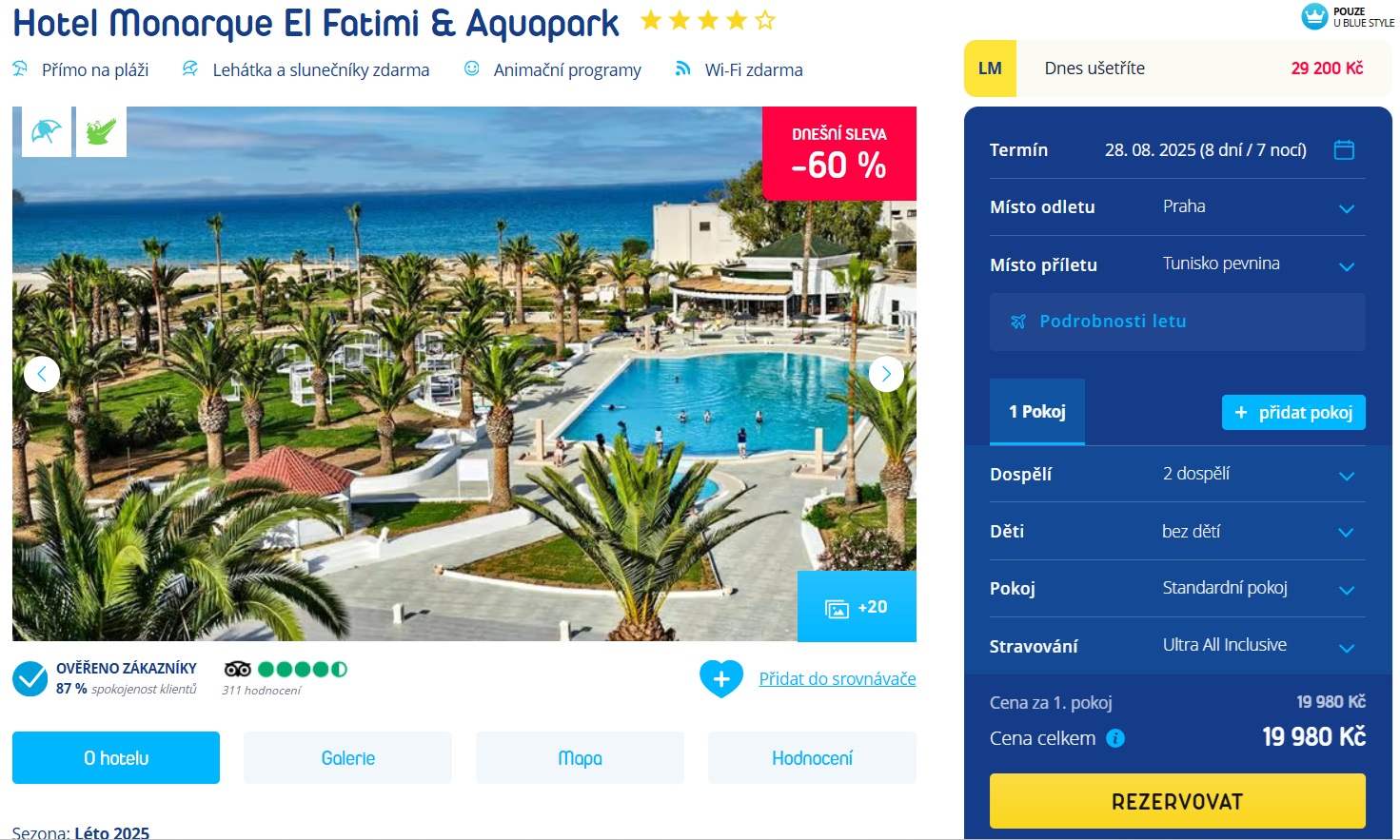Viewport: 1400px width, 840px height.
Task: Click the přidat pokoj button
Action: pos(1293,412)
